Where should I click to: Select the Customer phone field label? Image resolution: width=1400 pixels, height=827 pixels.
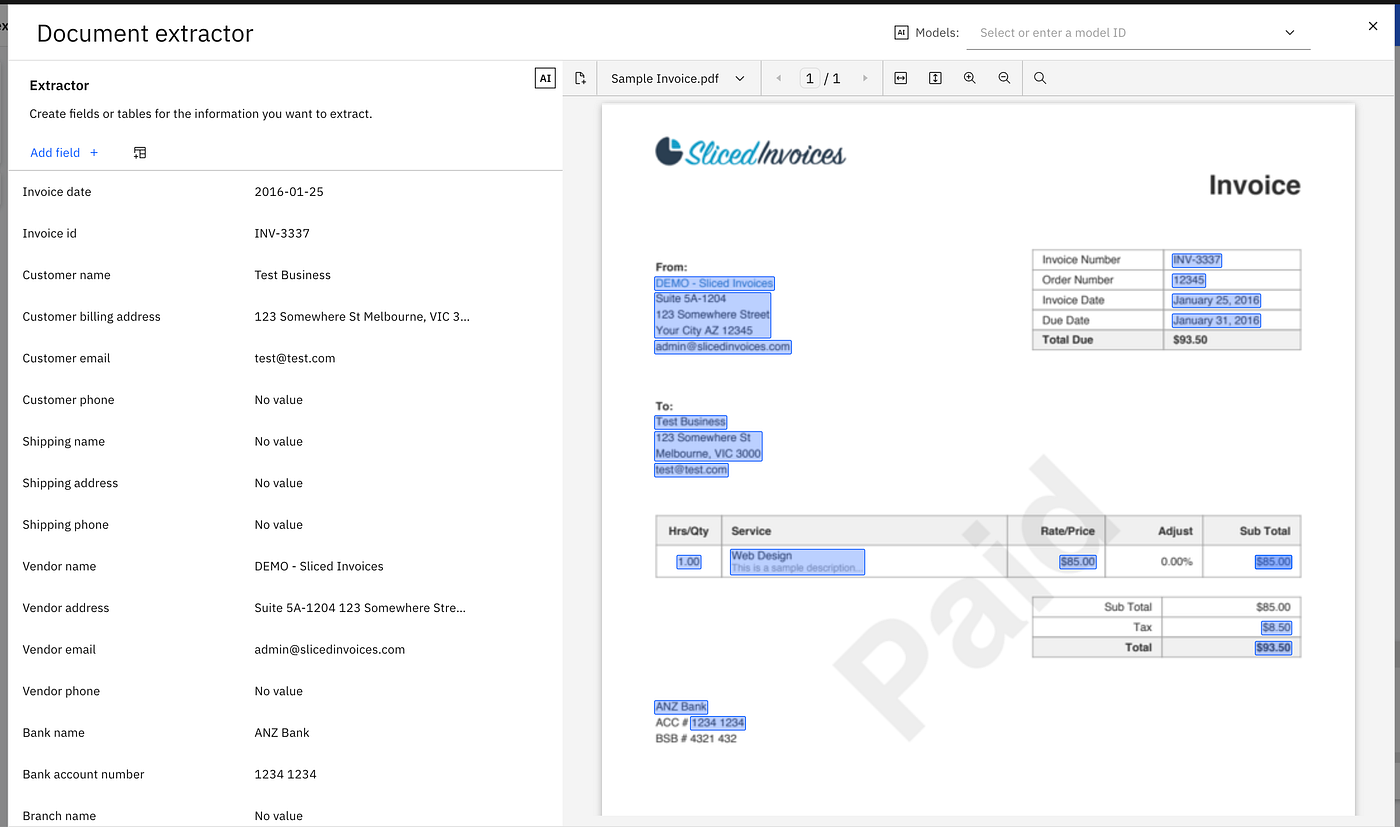click(x=69, y=400)
